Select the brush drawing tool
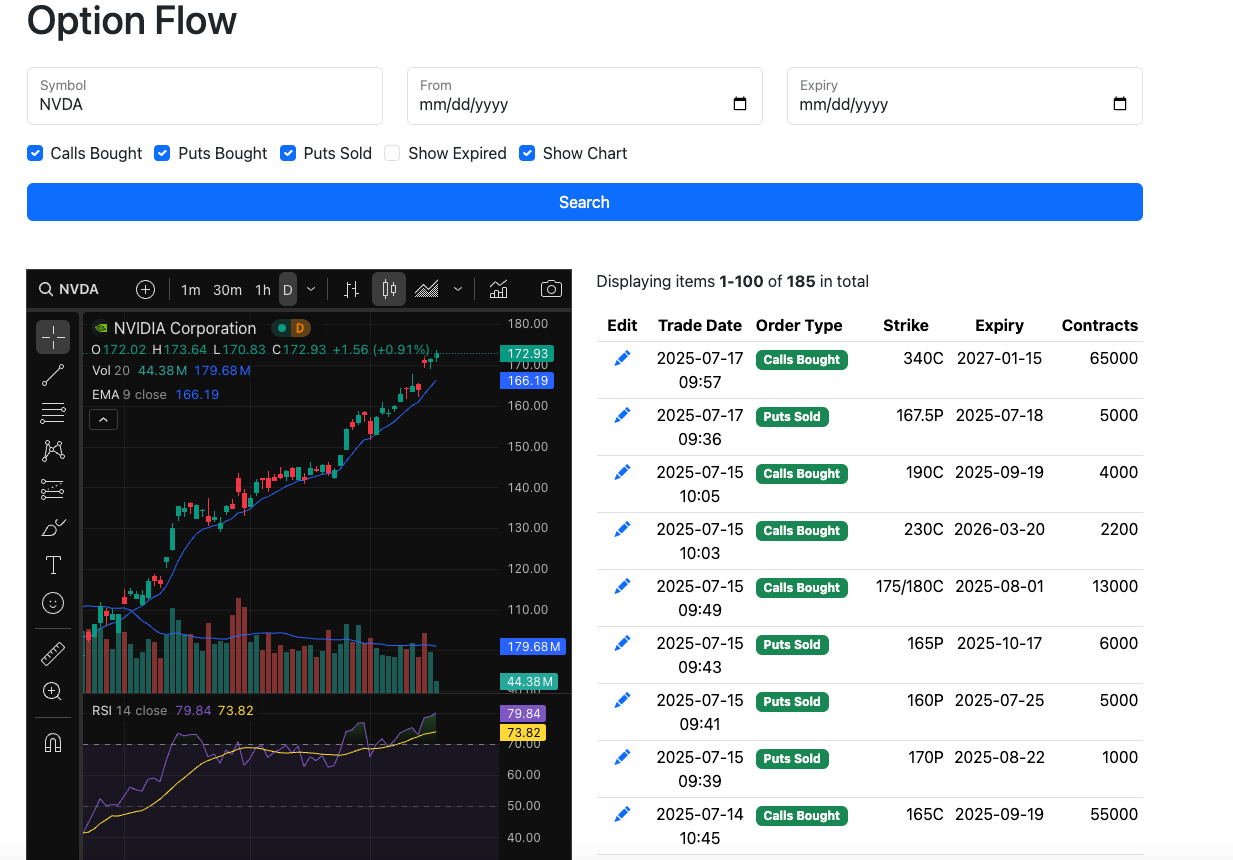The image size is (1233, 860). 53,527
